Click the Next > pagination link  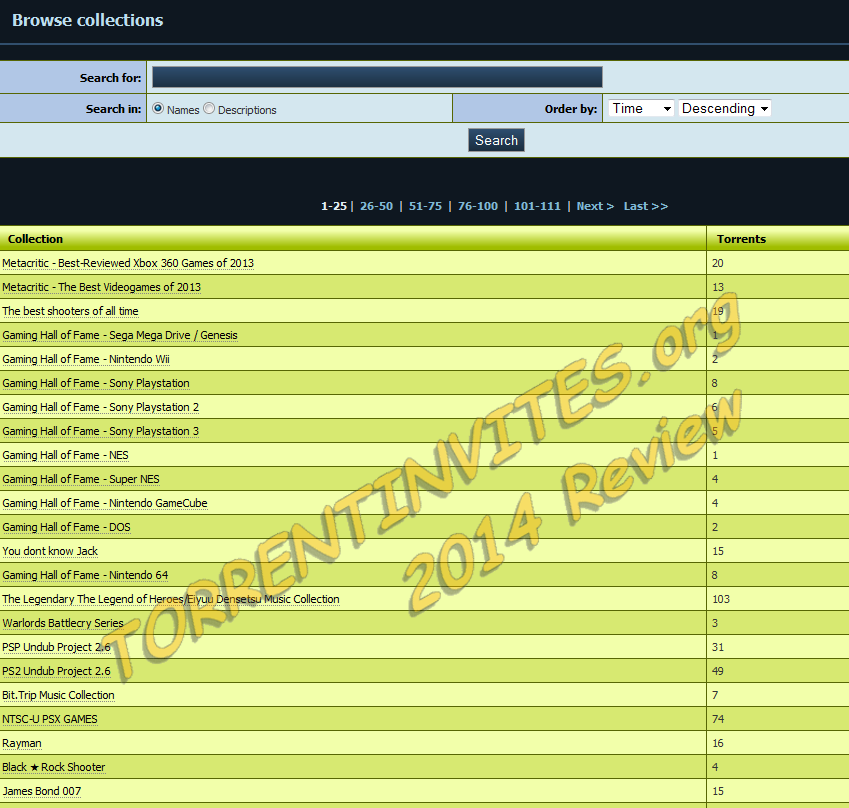click(595, 206)
